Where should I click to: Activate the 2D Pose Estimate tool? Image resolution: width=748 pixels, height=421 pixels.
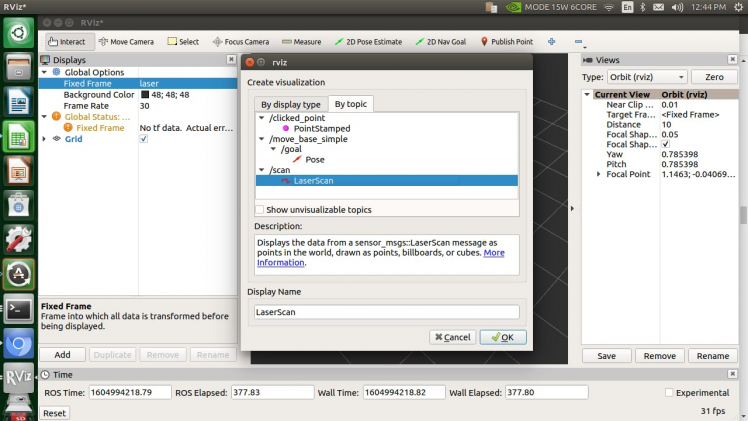(x=368, y=42)
